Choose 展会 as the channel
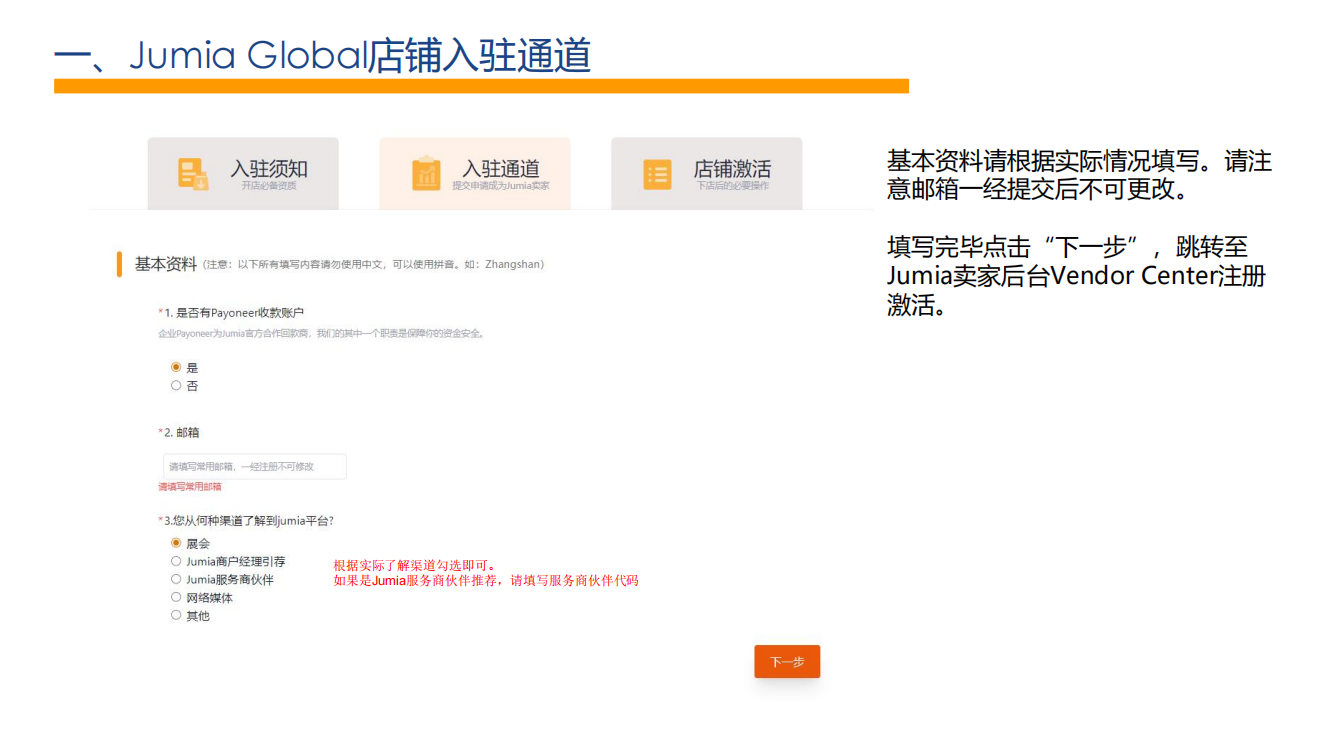This screenshot has width=1333, height=750. point(176,543)
